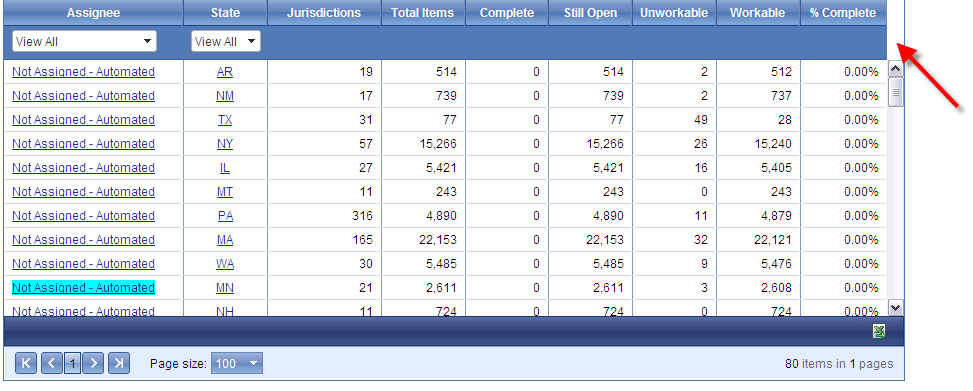Open highlighted Not Assigned - Automated link, MN row

click(83, 288)
